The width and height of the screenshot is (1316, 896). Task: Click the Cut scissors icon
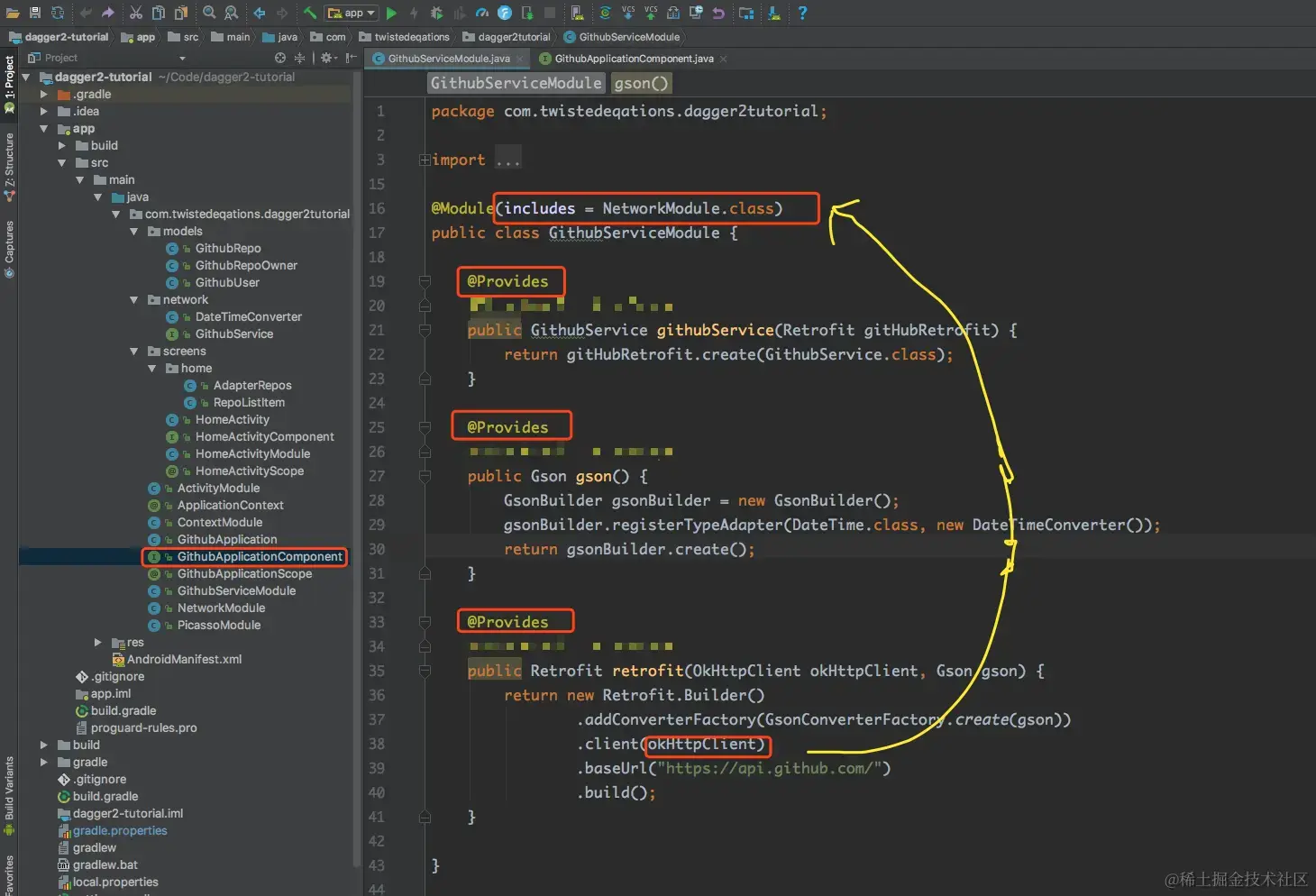[x=135, y=13]
